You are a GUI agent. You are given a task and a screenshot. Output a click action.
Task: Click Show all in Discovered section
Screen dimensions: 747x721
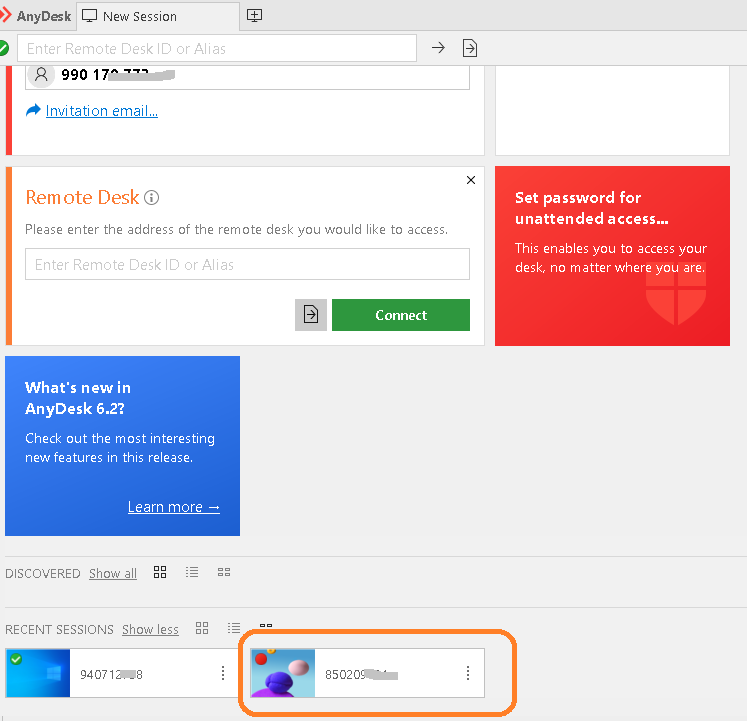(113, 573)
